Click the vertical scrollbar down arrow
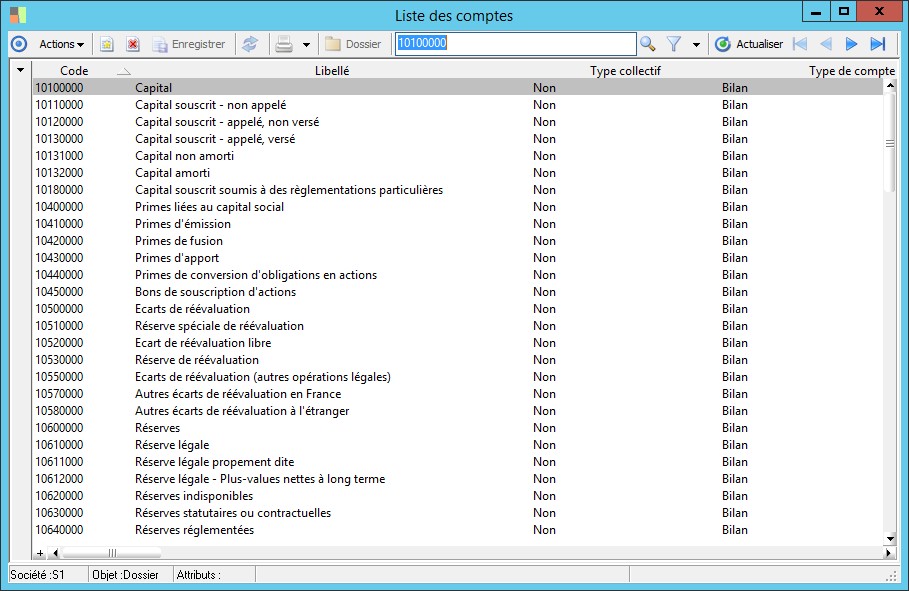Image resolution: width=909 pixels, height=591 pixels. tap(890, 539)
